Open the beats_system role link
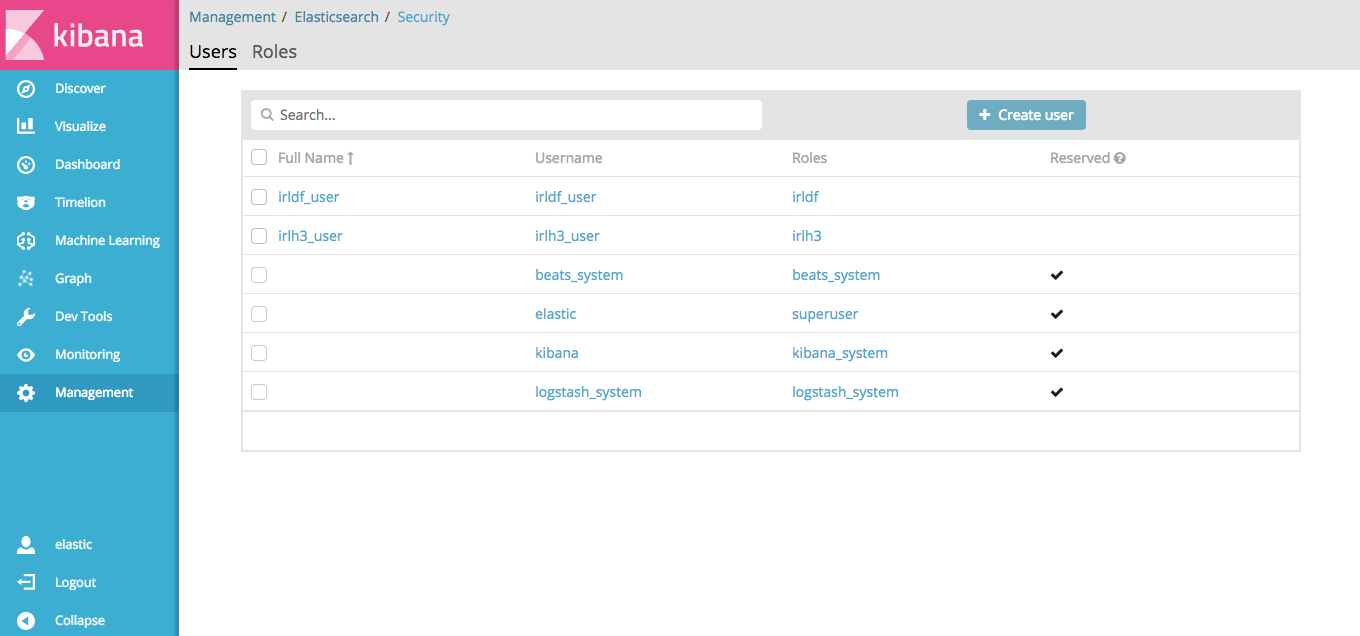 coord(836,275)
